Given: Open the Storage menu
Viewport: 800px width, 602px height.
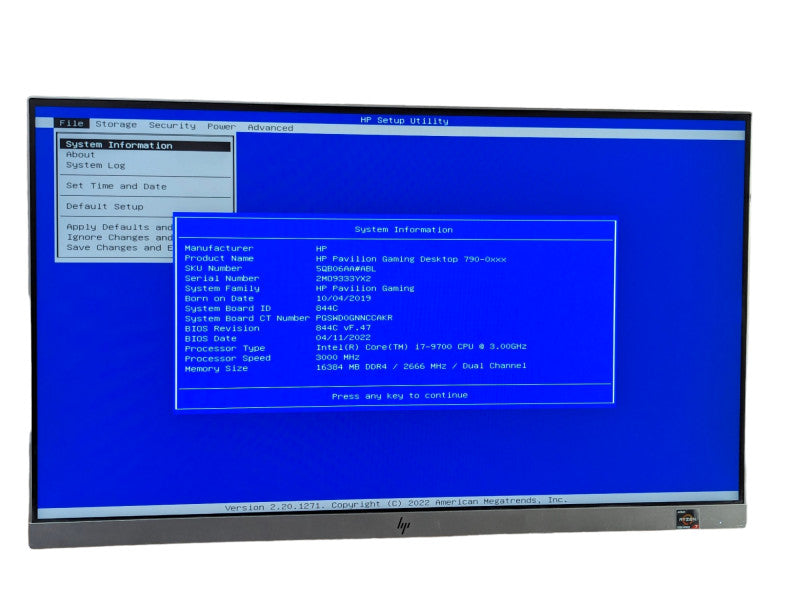Looking at the screenshot, I should tap(116, 124).
